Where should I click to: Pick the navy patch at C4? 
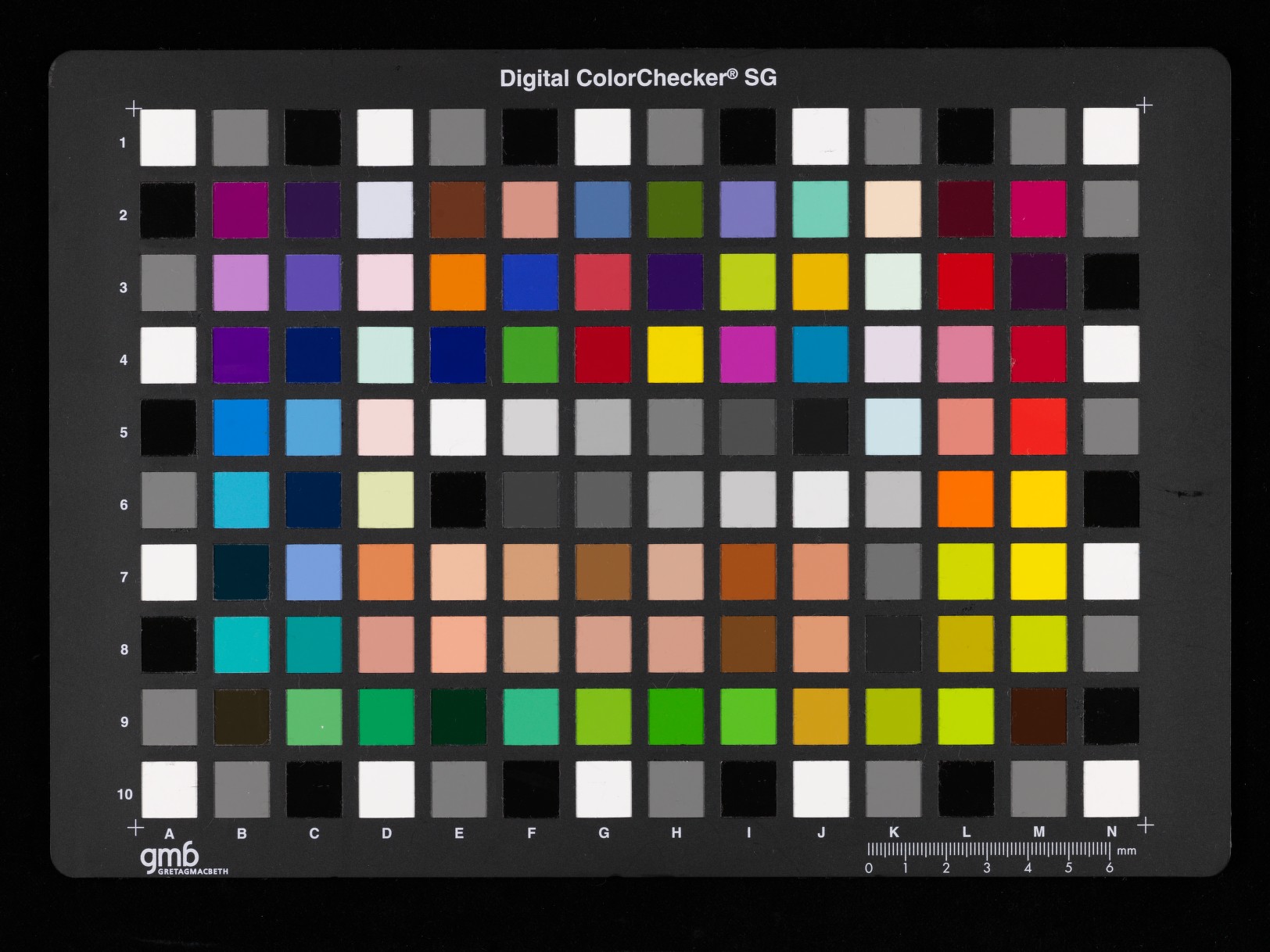coord(313,355)
